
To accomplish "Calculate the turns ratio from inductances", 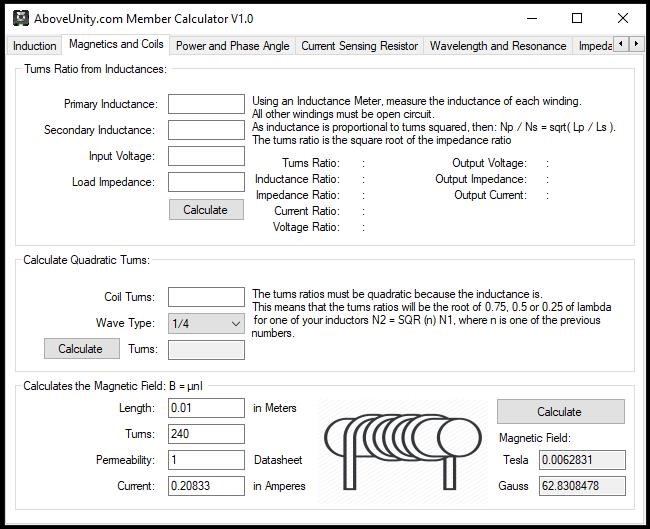I will (x=206, y=209).
